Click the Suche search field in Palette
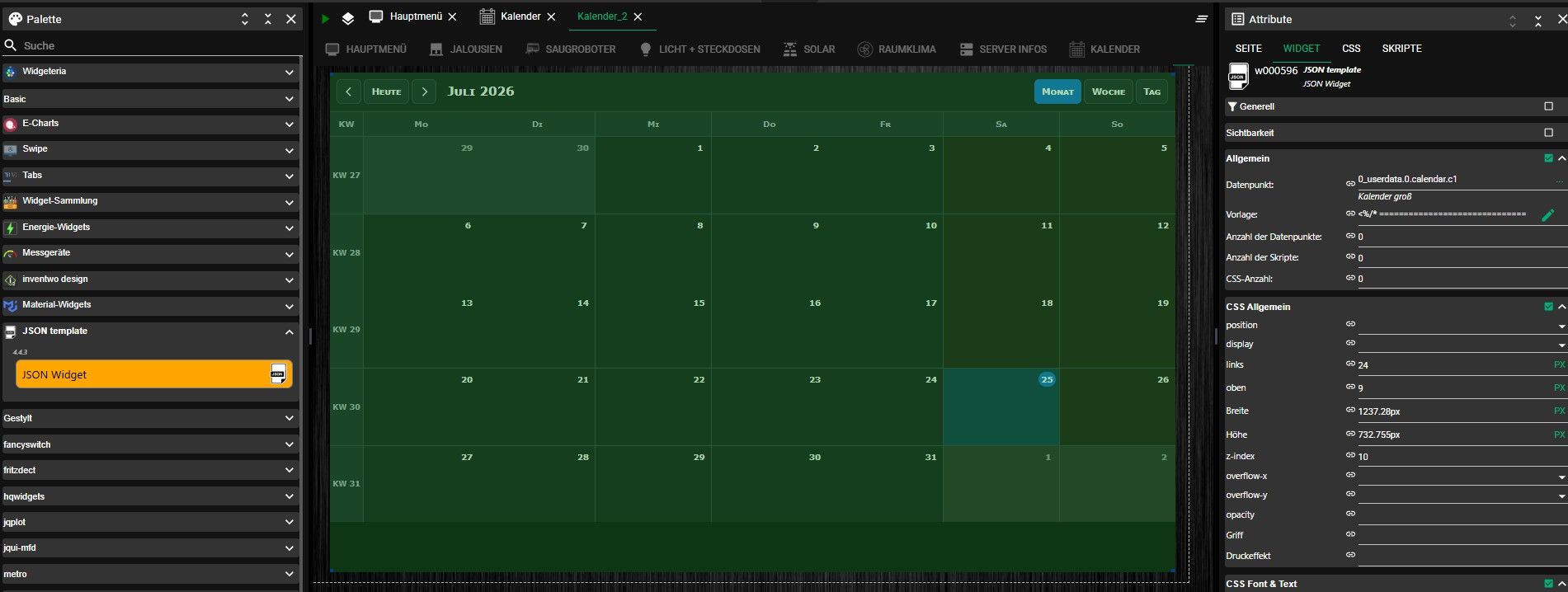This screenshot has width=1568, height=592. (161, 46)
